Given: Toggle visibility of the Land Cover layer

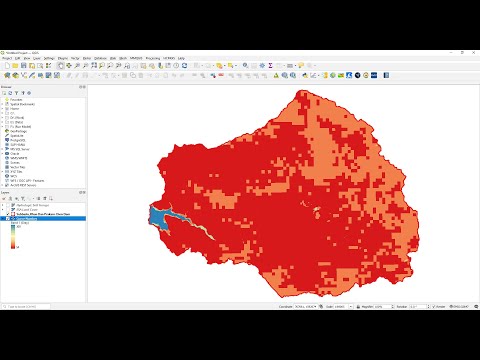Looking at the screenshot, I should 8,210.
